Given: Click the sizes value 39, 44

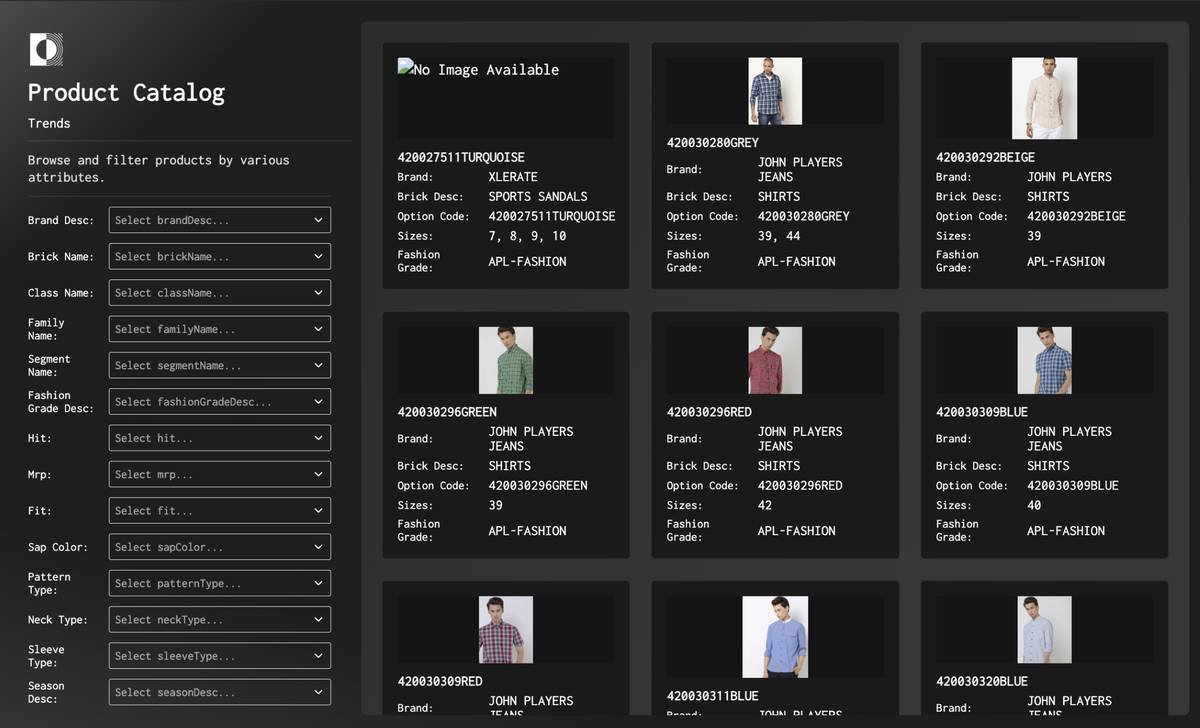Looking at the screenshot, I should coord(779,236).
